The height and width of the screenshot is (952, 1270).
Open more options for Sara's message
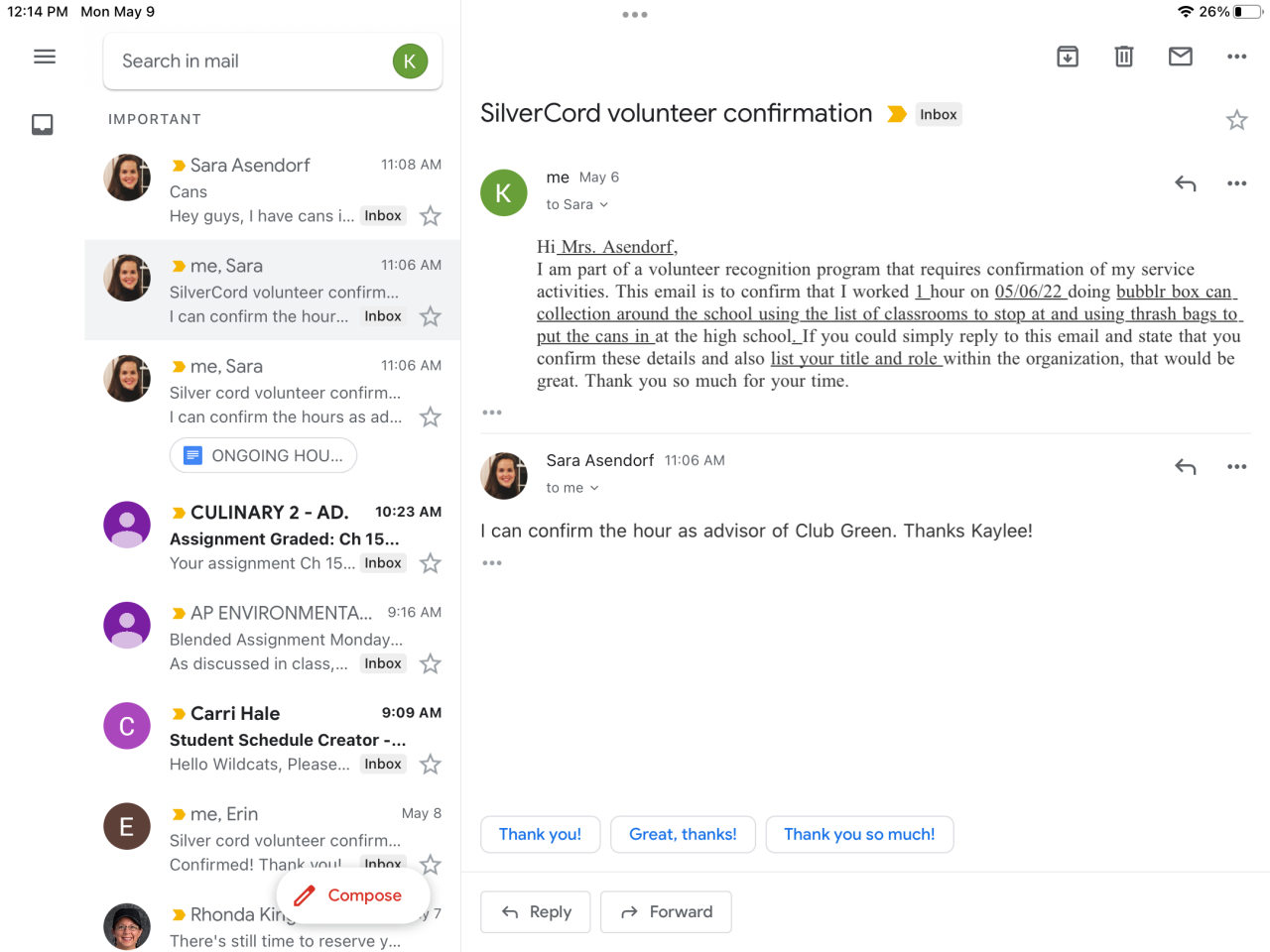pos(1236,466)
